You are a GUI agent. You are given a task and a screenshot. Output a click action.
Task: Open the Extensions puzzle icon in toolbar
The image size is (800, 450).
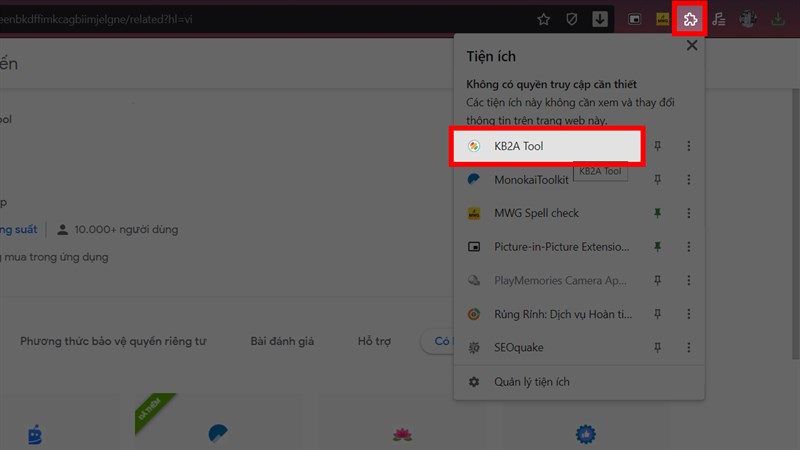tap(690, 19)
